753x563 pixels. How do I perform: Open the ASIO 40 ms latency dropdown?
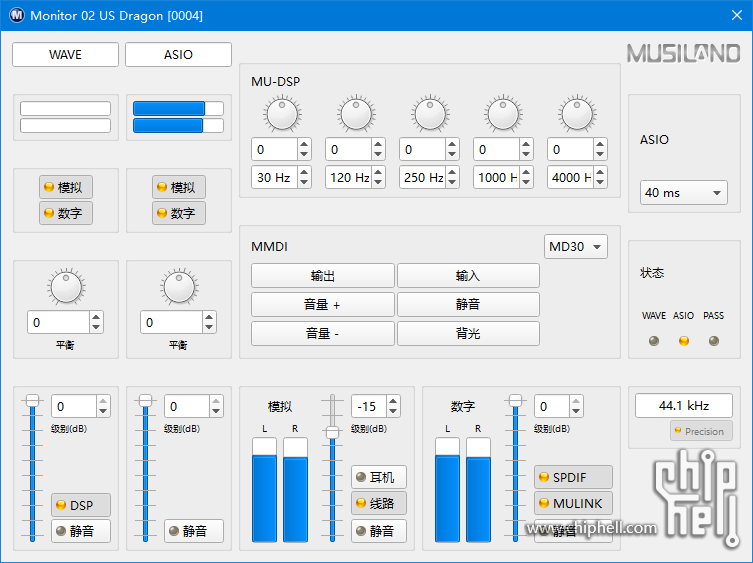point(683,193)
